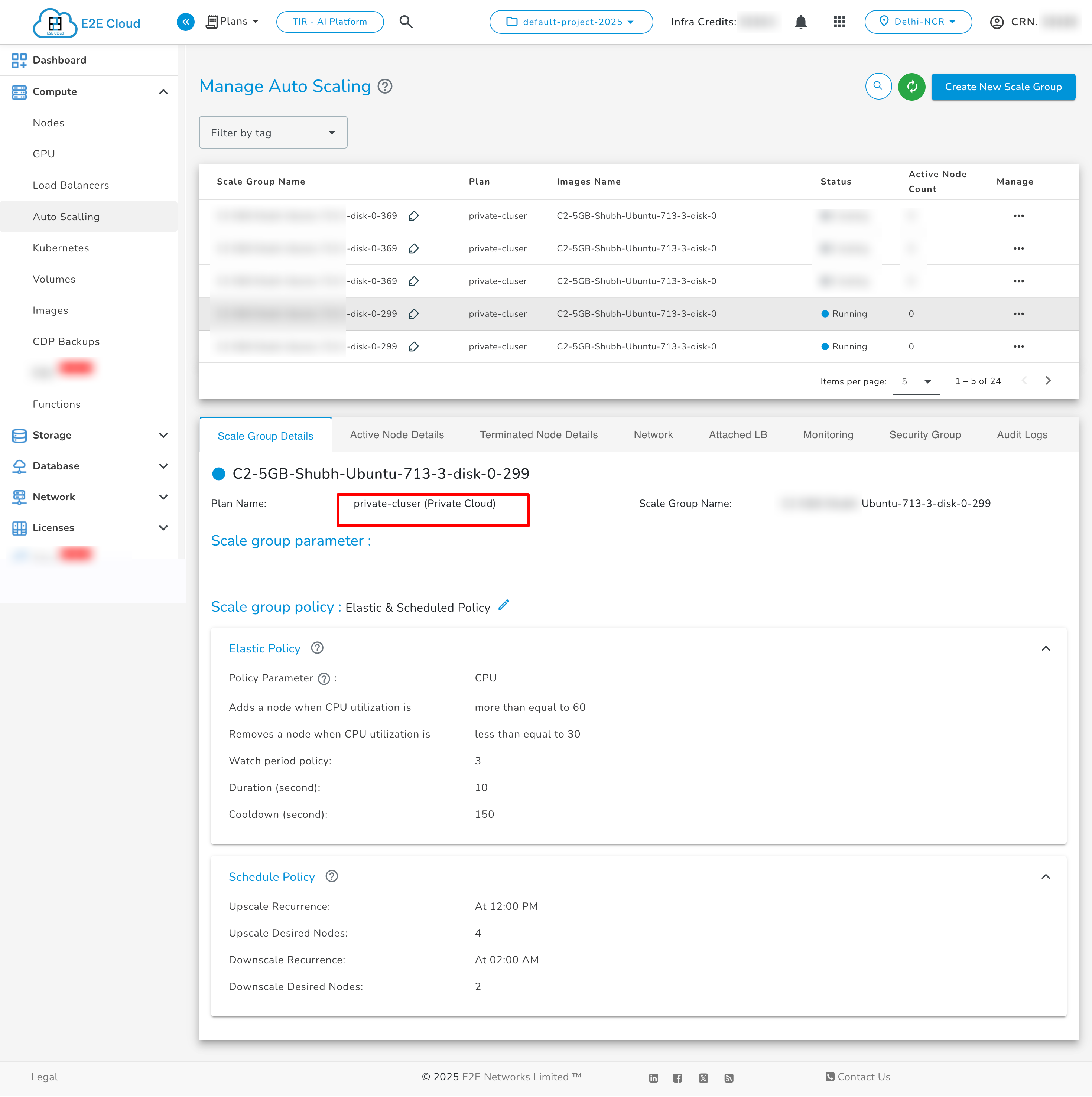
Task: Open the Filter by tag dropdown
Action: (x=273, y=132)
